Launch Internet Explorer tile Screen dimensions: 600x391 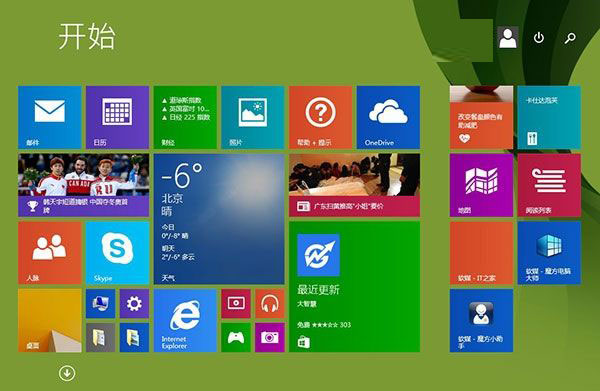click(185, 321)
